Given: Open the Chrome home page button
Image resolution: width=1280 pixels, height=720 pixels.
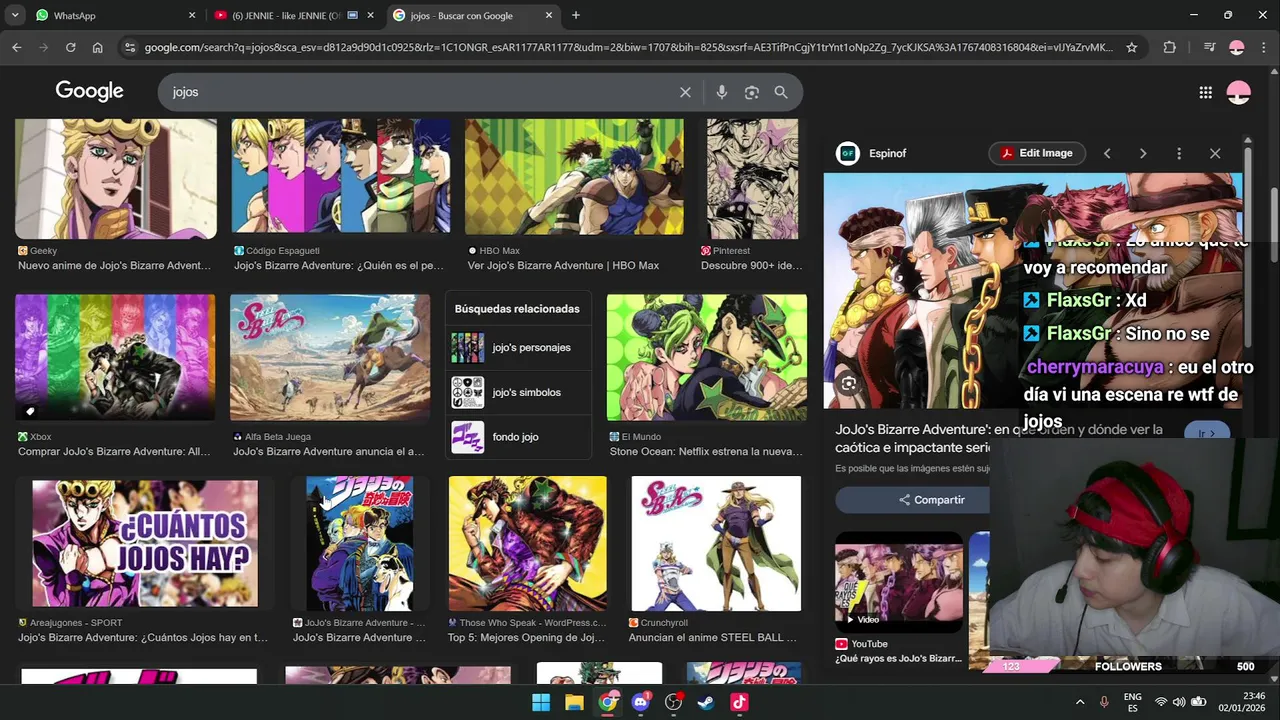Looking at the screenshot, I should [x=97, y=47].
